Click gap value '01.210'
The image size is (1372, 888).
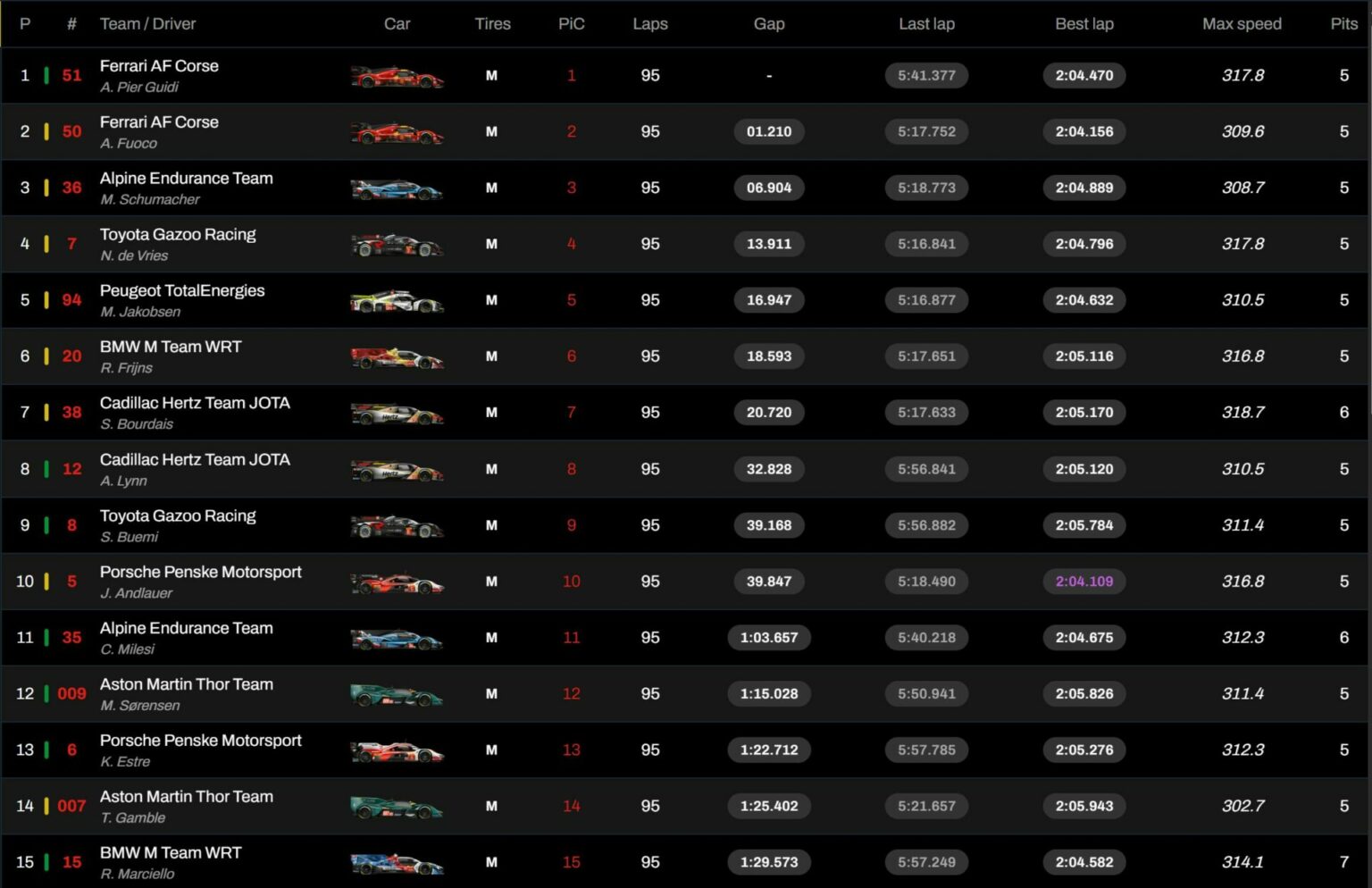[x=769, y=132]
